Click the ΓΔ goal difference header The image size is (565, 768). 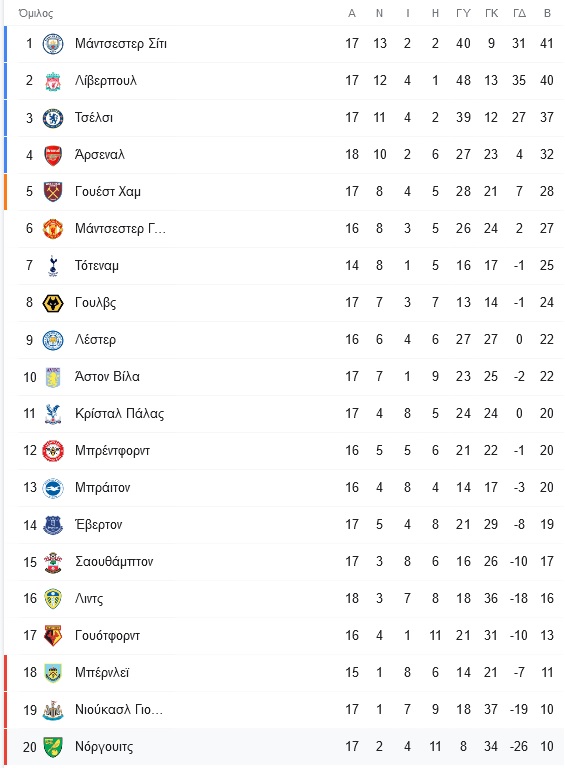click(x=519, y=13)
